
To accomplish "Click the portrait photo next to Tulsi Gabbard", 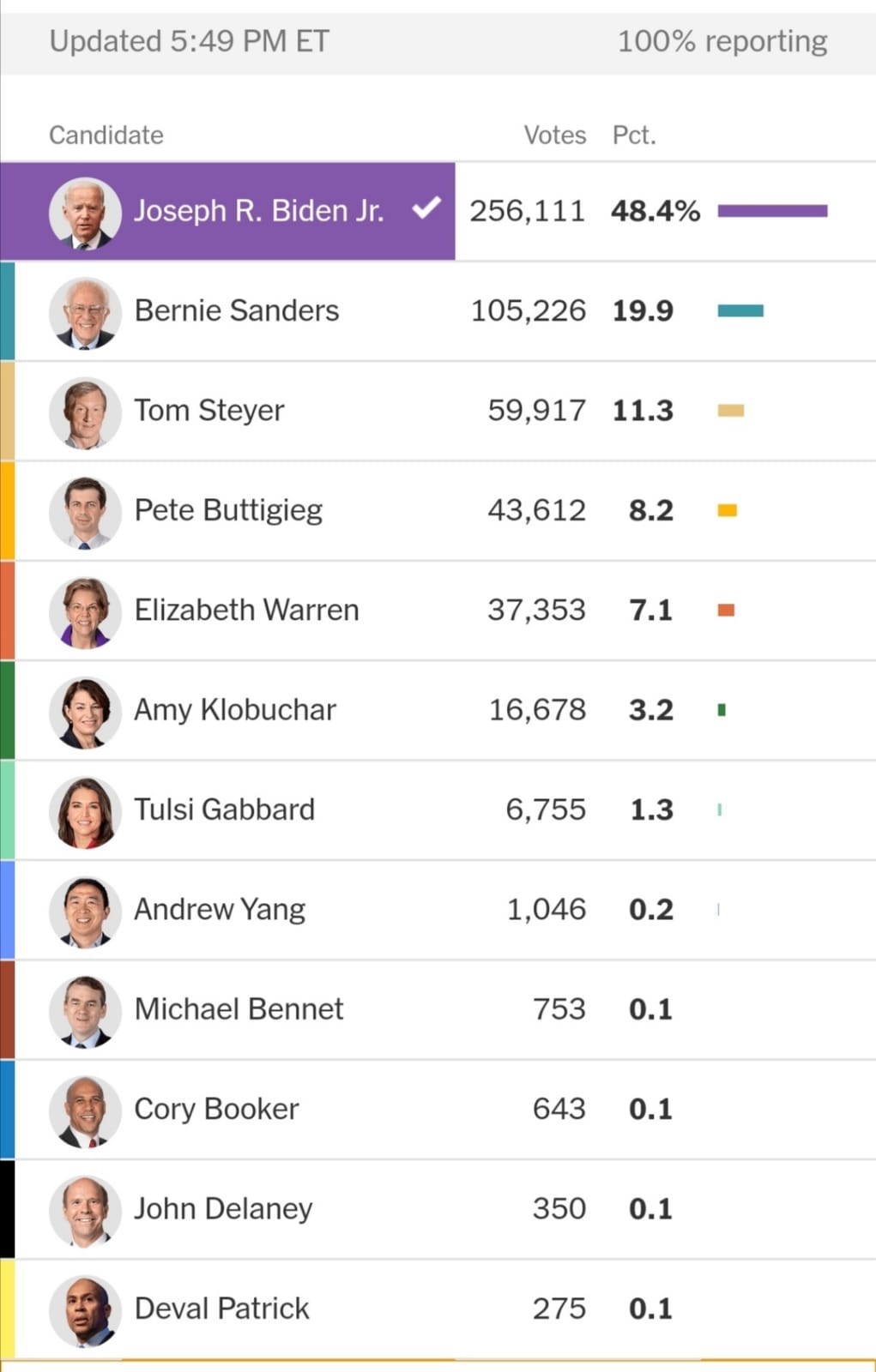I will pos(84,811).
